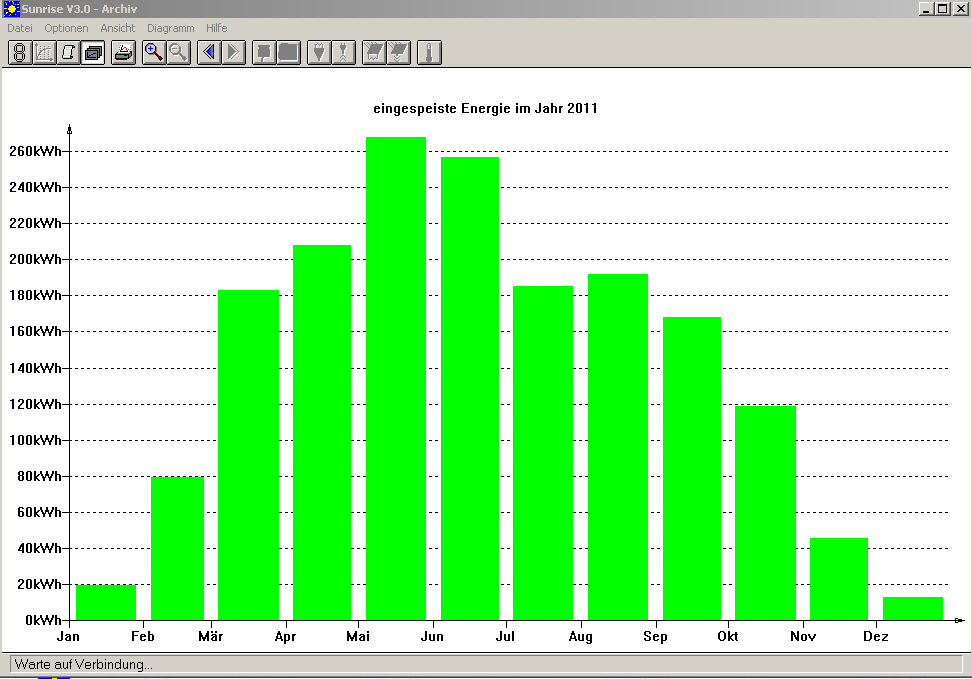Click the folder-shaped toolbar icon
This screenshot has width=972, height=679.
coord(289,53)
